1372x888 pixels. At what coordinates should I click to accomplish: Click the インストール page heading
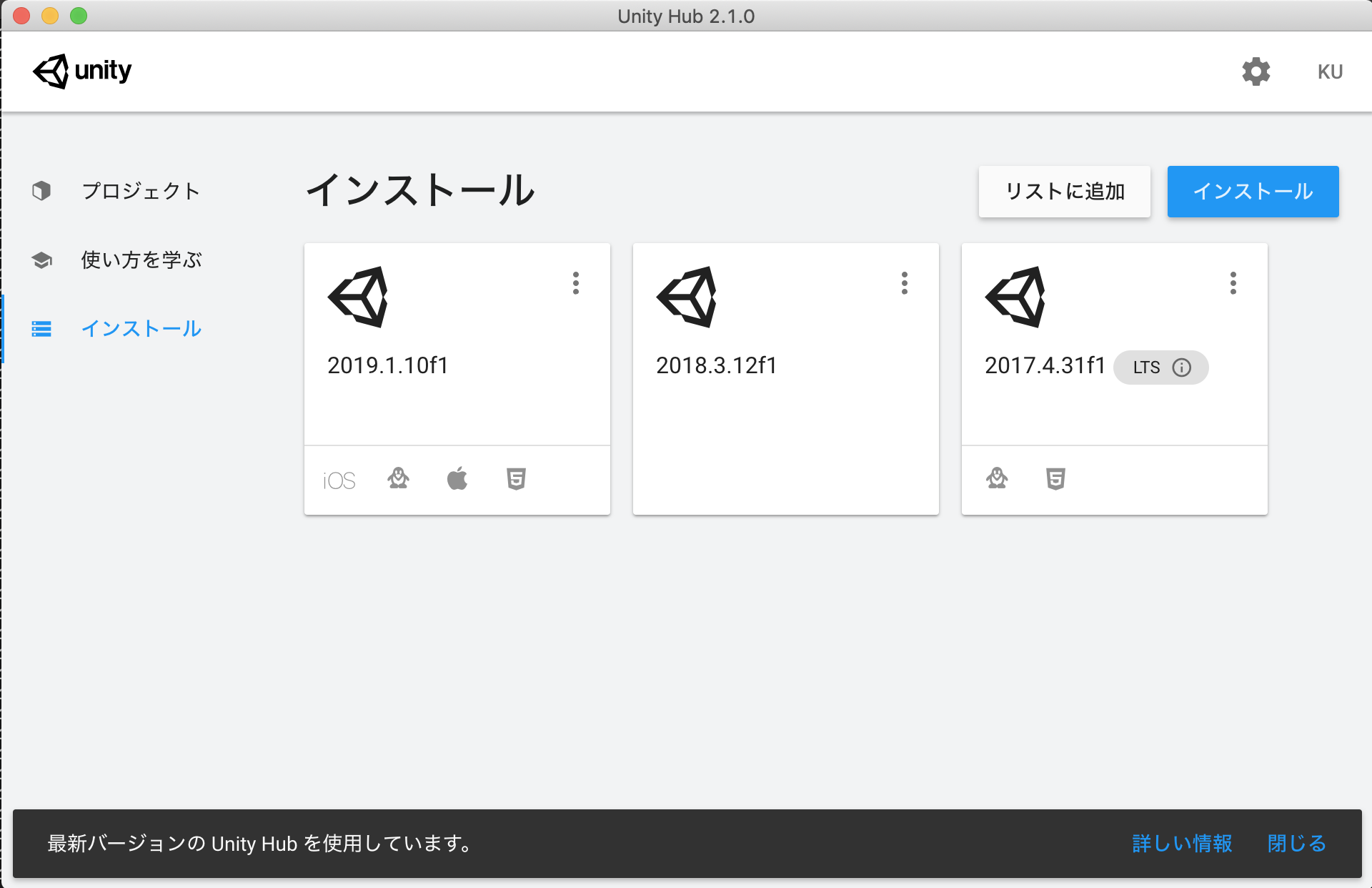(x=421, y=190)
